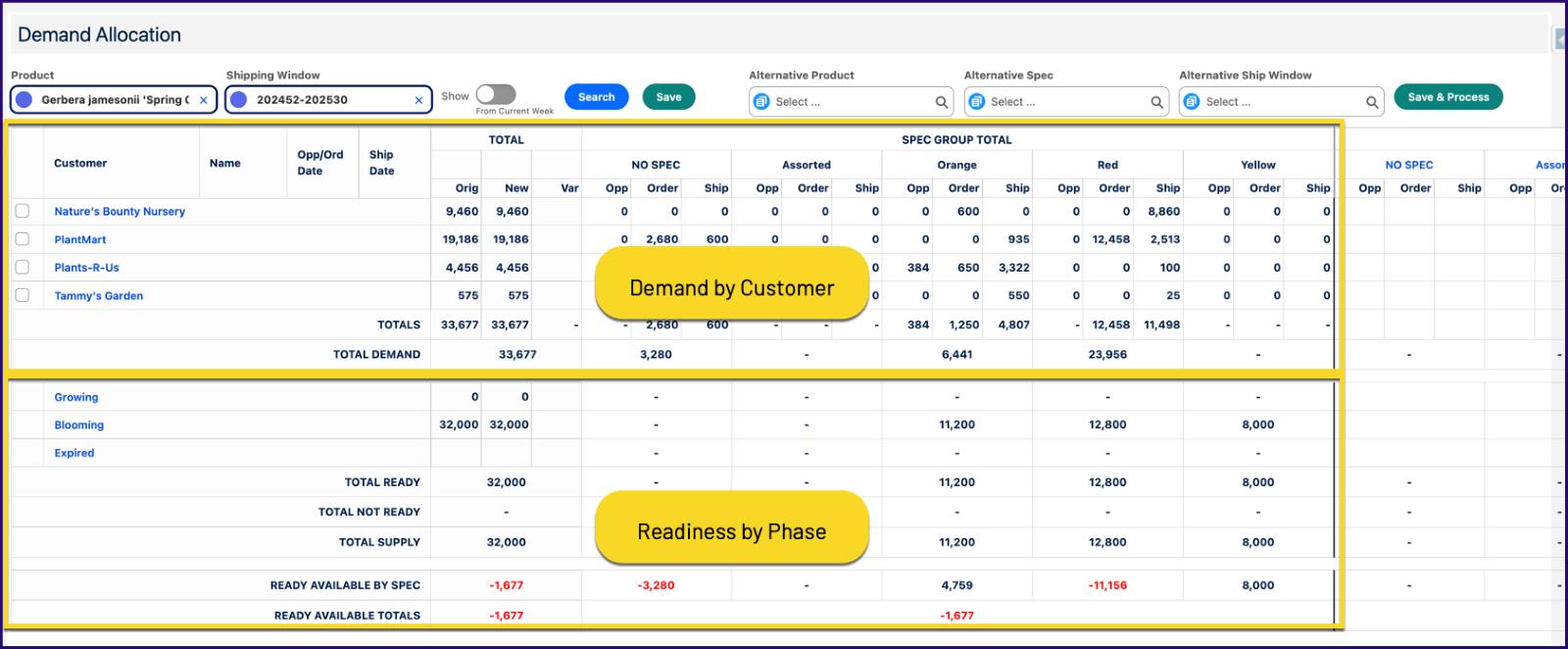Click the Yellow spec group header
Screen dimensions: 1568x649
(x=1258, y=166)
